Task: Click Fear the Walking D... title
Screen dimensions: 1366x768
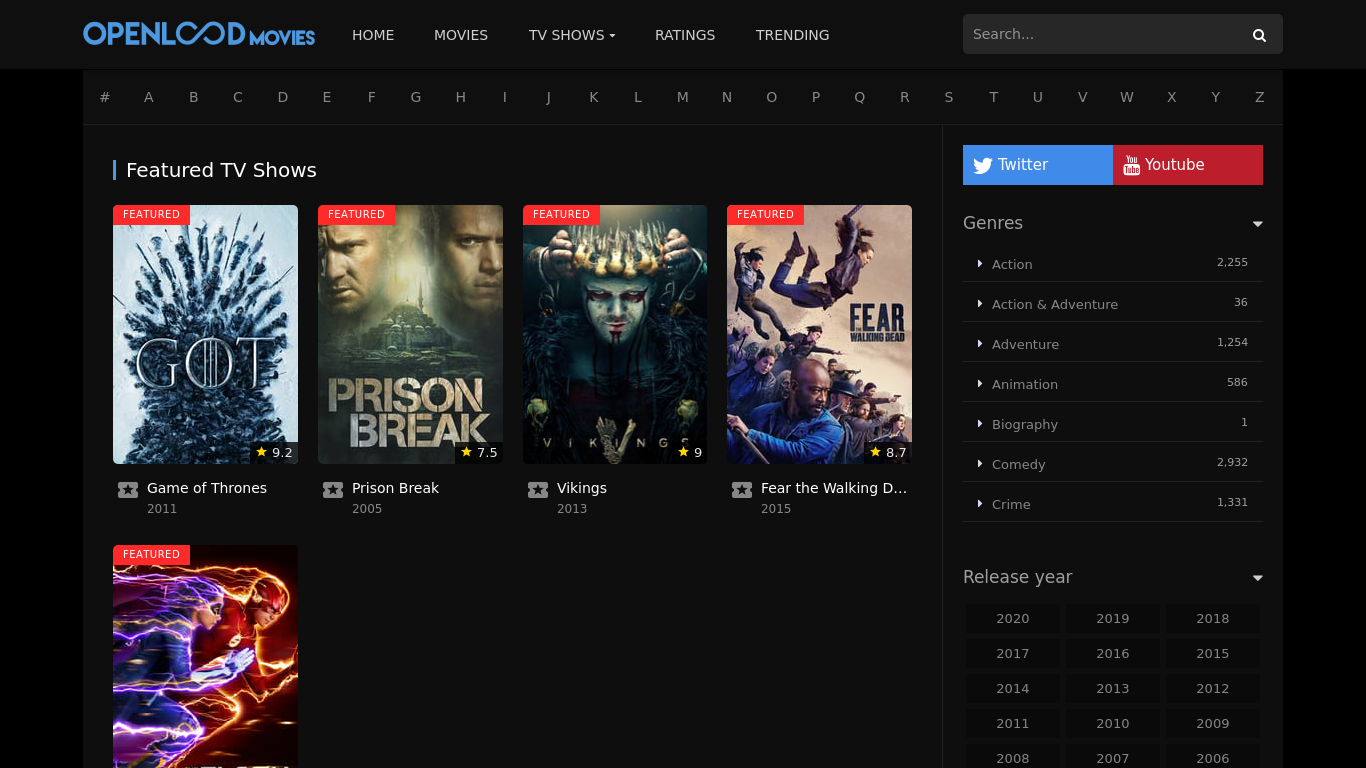Action: coord(834,488)
